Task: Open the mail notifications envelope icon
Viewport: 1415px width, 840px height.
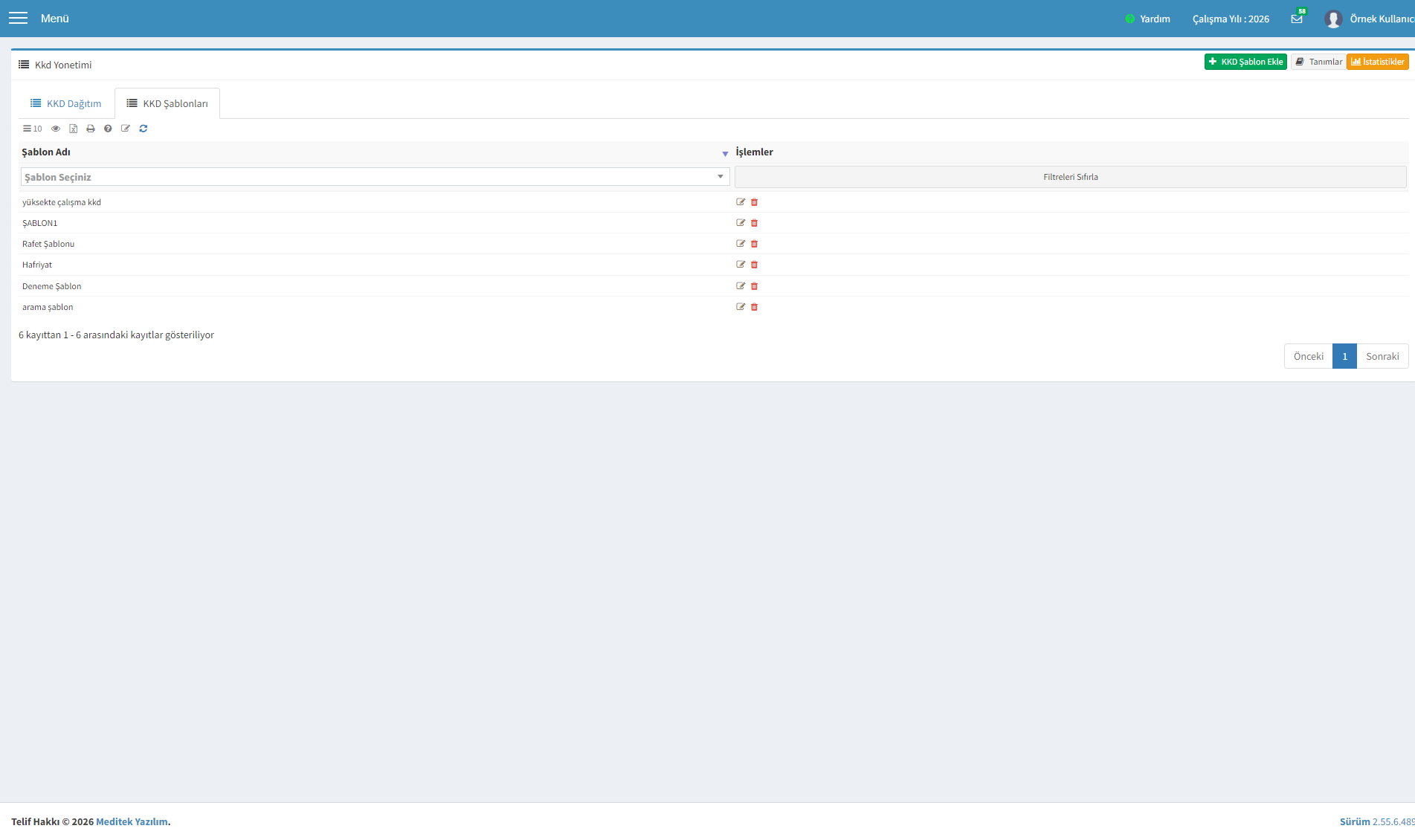Action: [x=1297, y=19]
